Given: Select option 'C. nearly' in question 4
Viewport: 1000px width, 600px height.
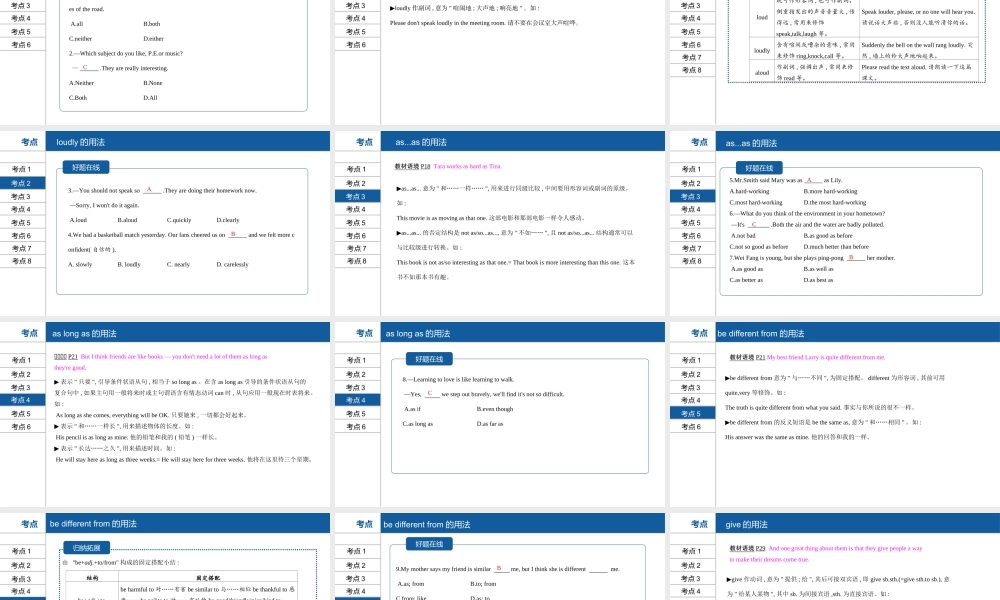Looking at the screenshot, I should 179,264.
